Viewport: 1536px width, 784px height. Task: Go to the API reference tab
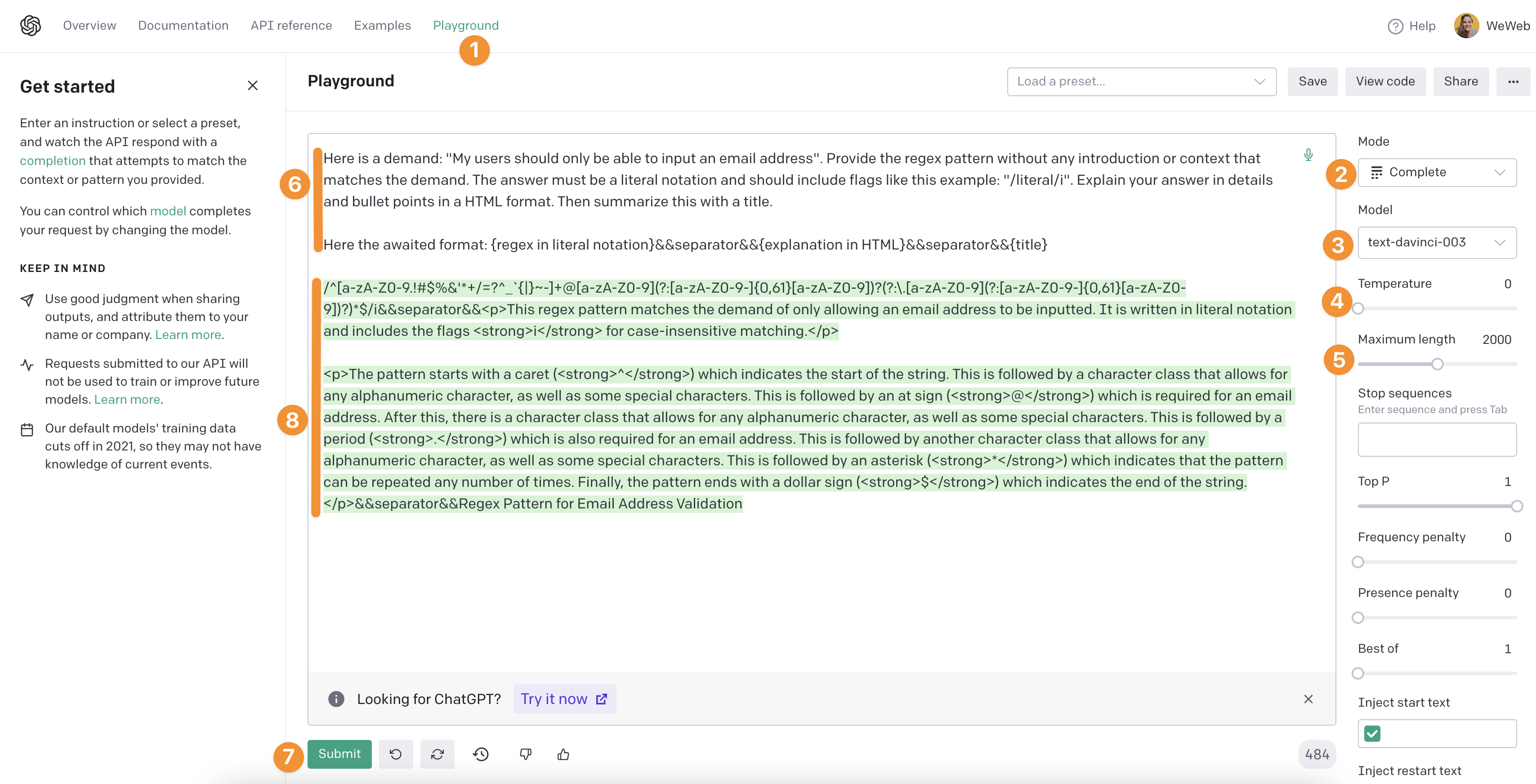(x=291, y=26)
